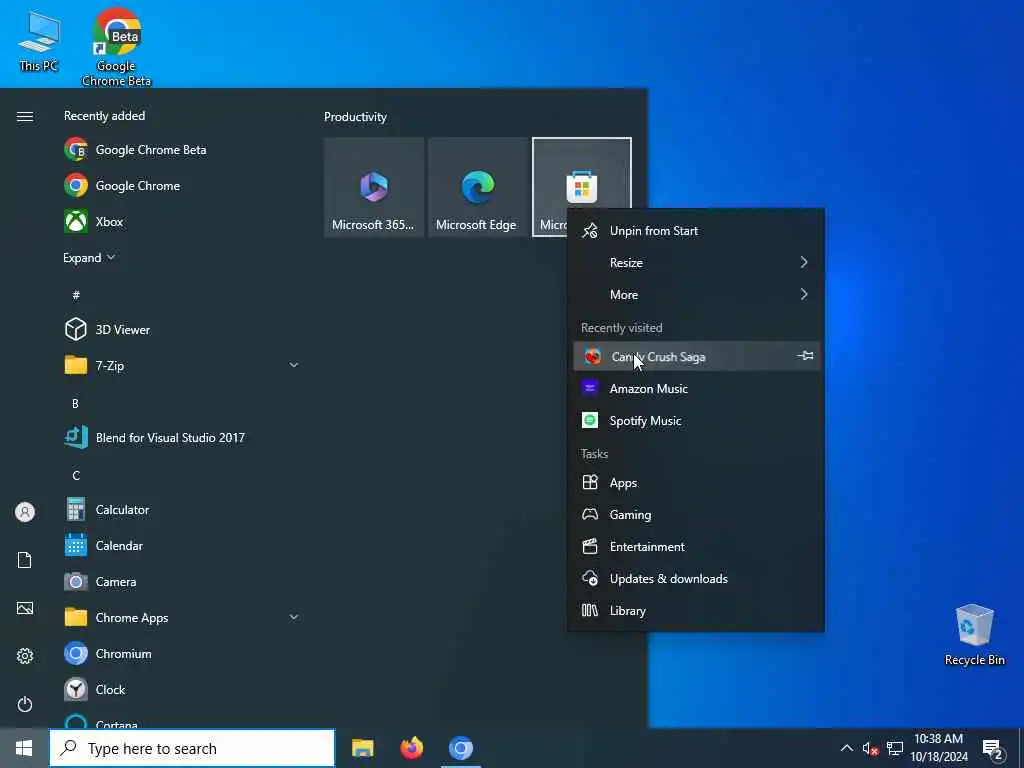This screenshot has width=1024, height=768.
Task: Expand the 7-Zip folder
Action: (x=294, y=366)
